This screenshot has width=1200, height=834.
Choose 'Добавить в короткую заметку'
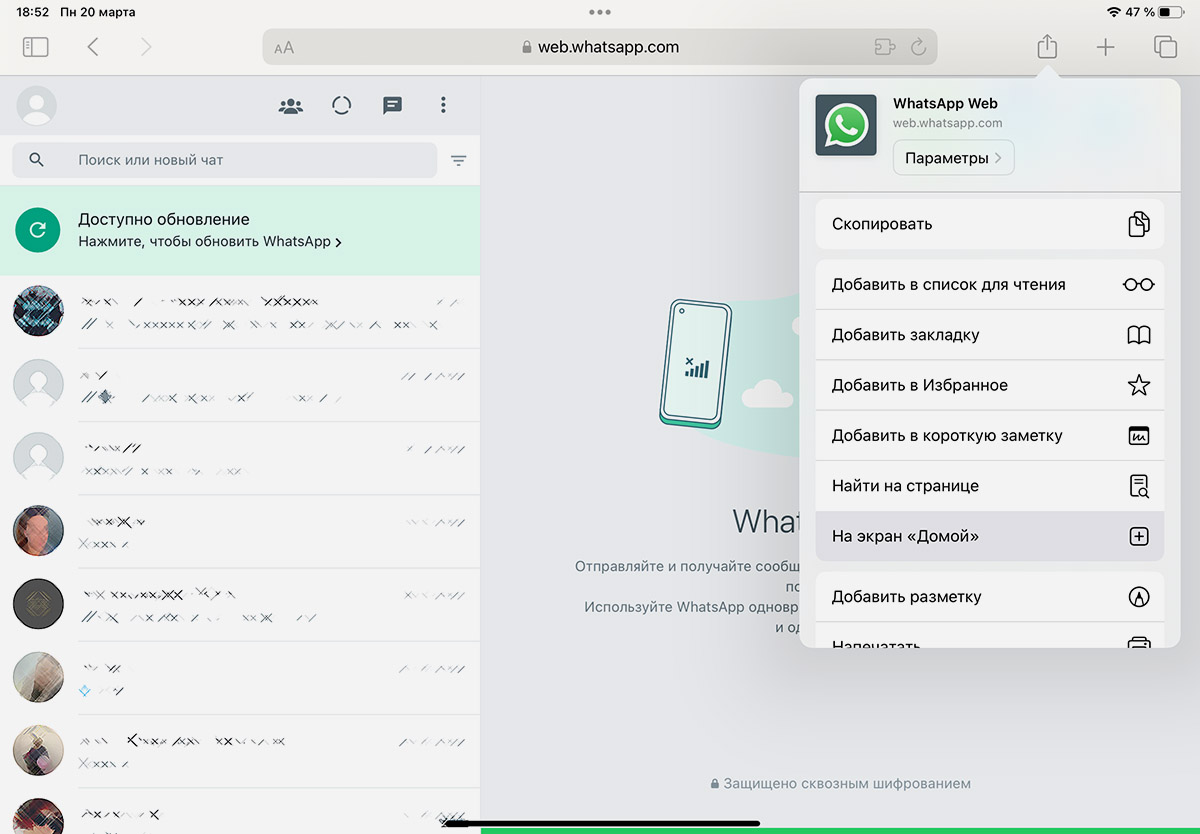tap(990, 436)
